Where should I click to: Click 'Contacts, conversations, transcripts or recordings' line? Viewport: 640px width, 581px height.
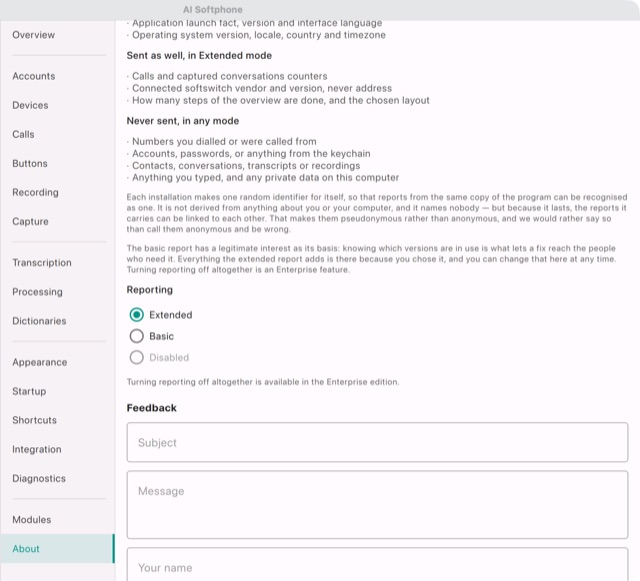pyautogui.click(x=246, y=165)
